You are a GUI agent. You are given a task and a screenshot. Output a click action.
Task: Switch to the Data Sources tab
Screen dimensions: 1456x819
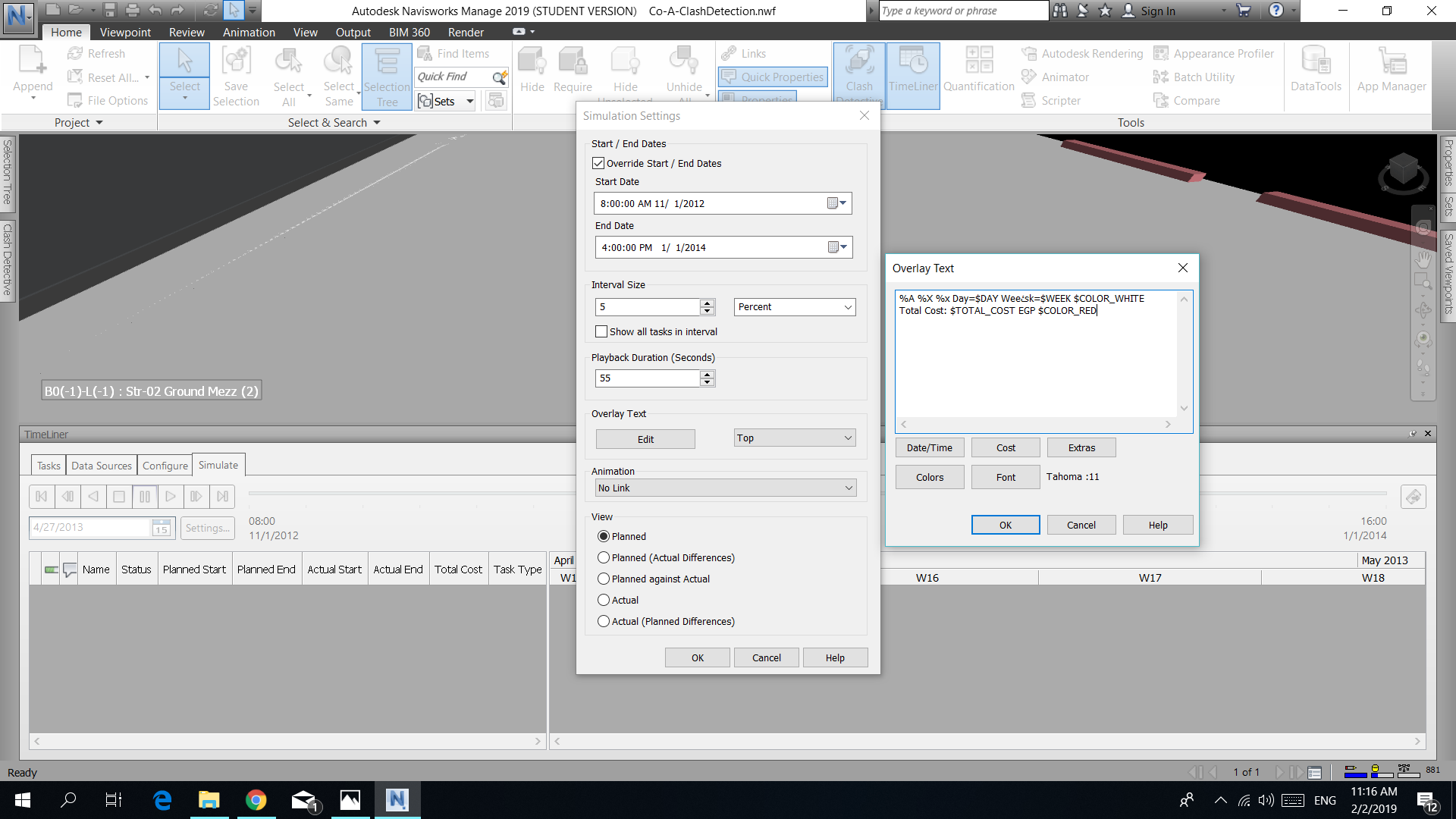pyautogui.click(x=101, y=465)
